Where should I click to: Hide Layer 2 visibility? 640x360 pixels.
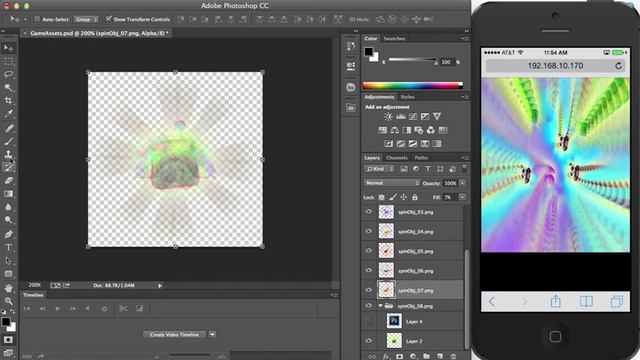pos(369,341)
